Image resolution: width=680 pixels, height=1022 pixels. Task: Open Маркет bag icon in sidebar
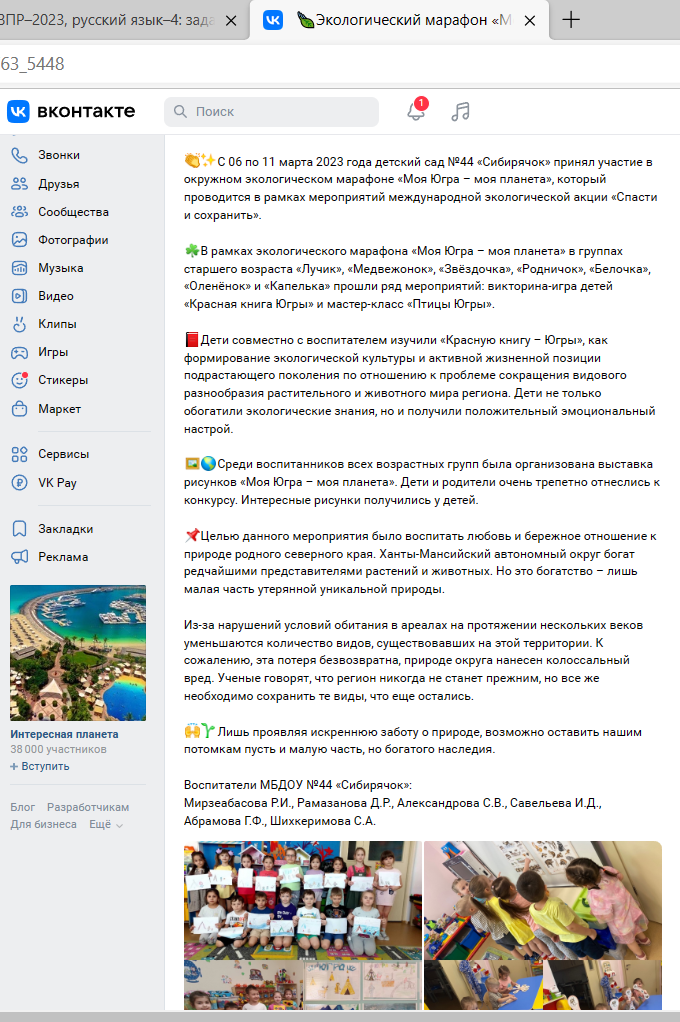[20, 409]
